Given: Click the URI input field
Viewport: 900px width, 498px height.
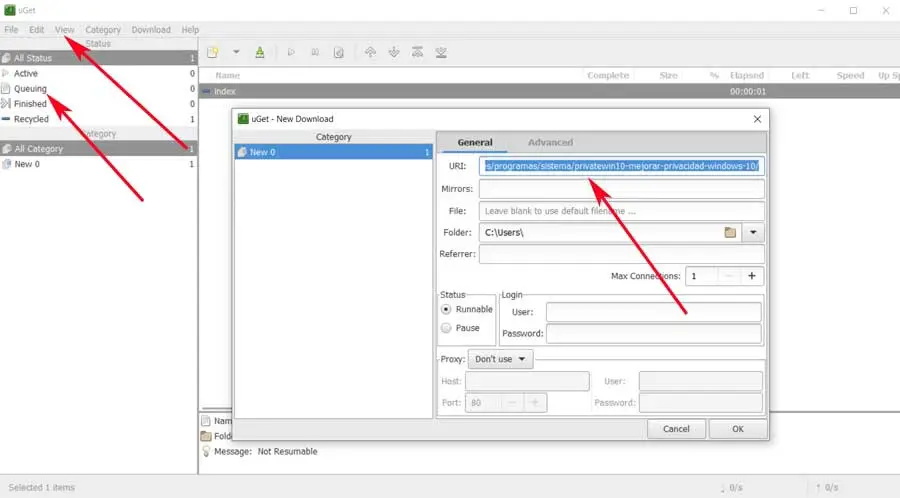Looking at the screenshot, I should point(622,166).
